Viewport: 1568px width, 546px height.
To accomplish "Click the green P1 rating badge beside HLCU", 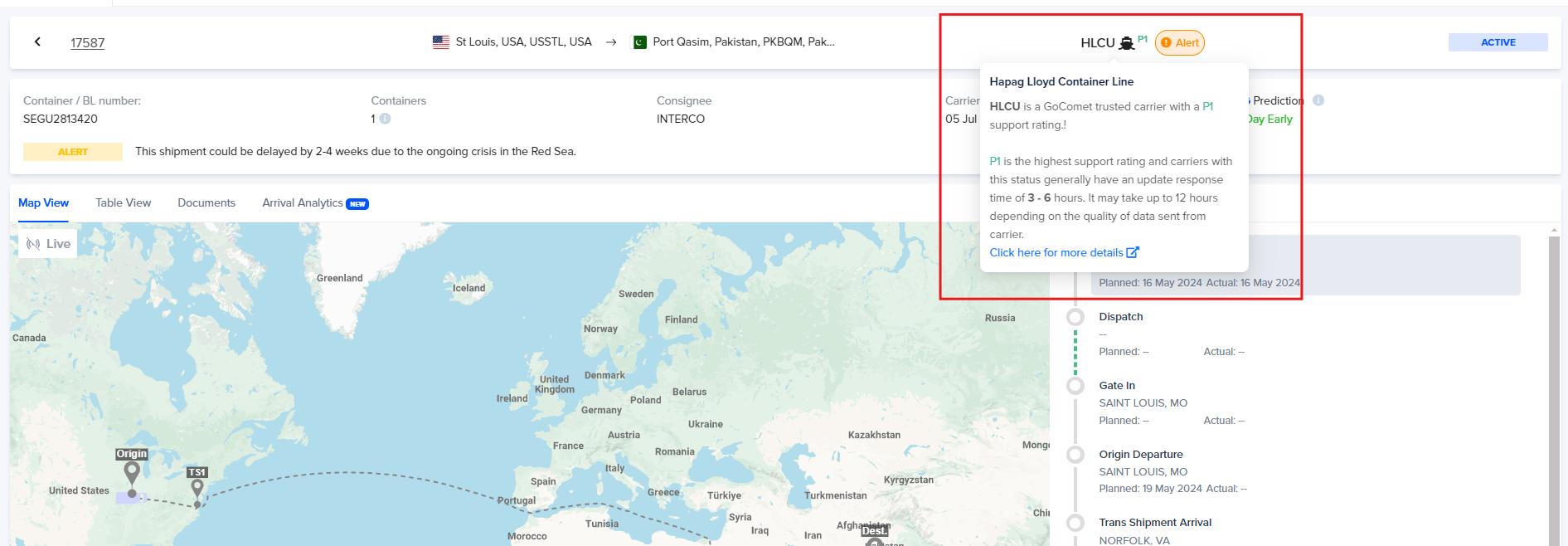I will (1143, 39).
